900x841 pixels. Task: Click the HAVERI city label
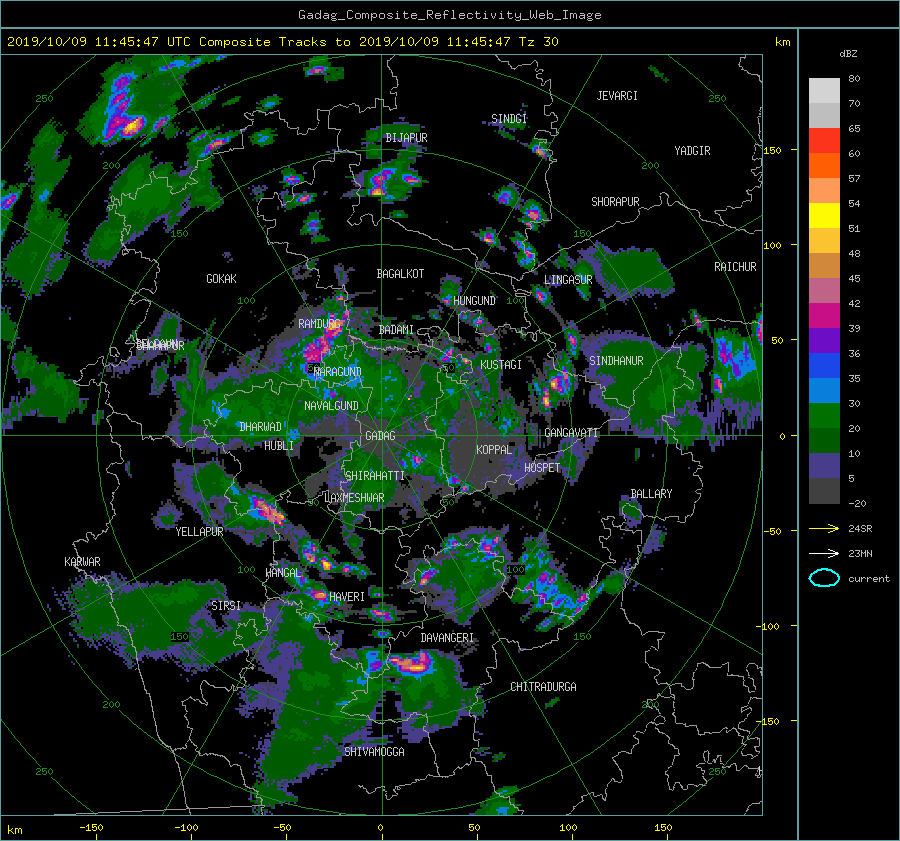tap(347, 597)
